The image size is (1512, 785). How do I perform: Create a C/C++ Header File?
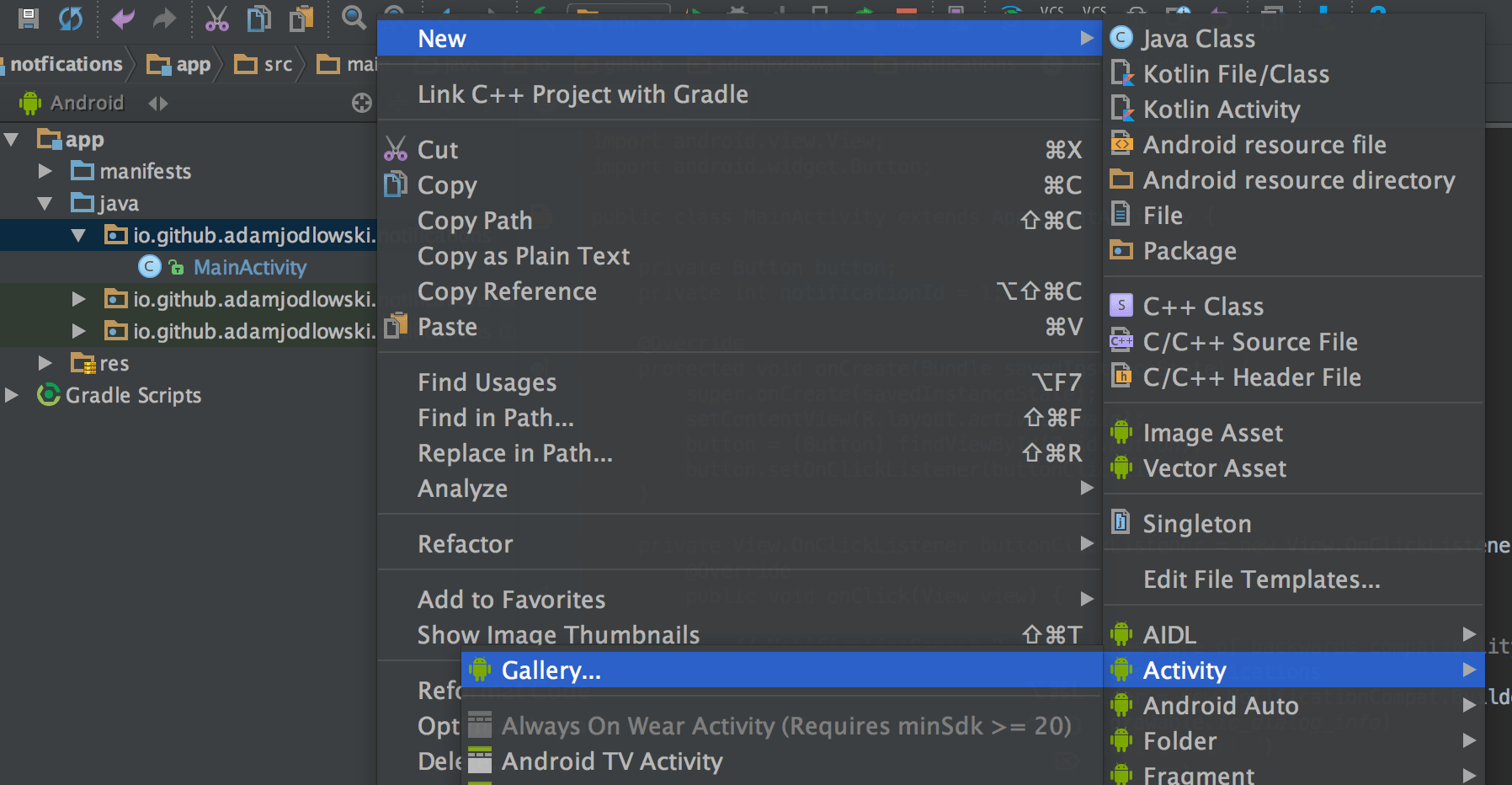pyautogui.click(x=1293, y=377)
